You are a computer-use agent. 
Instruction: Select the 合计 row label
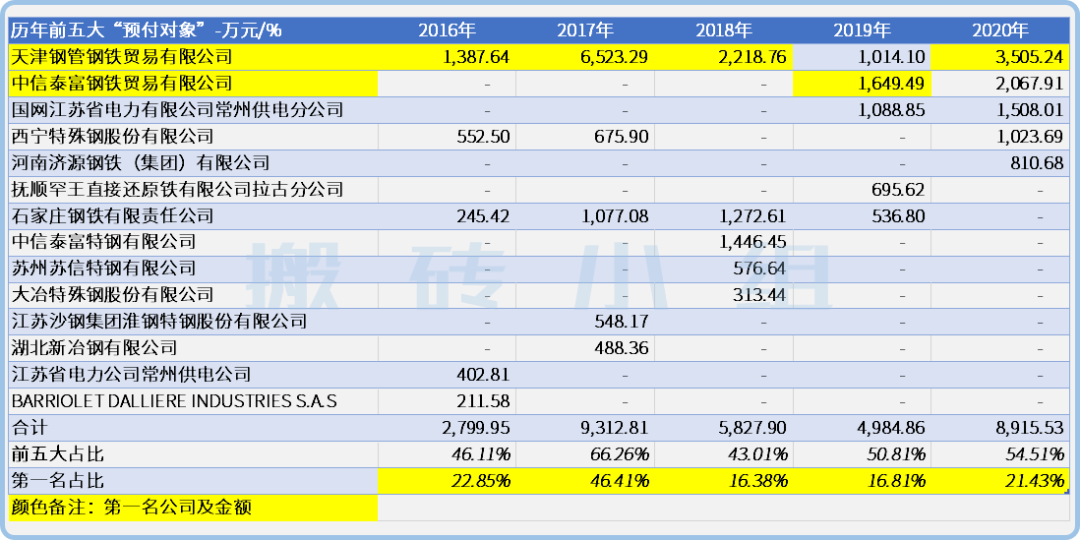(29, 428)
